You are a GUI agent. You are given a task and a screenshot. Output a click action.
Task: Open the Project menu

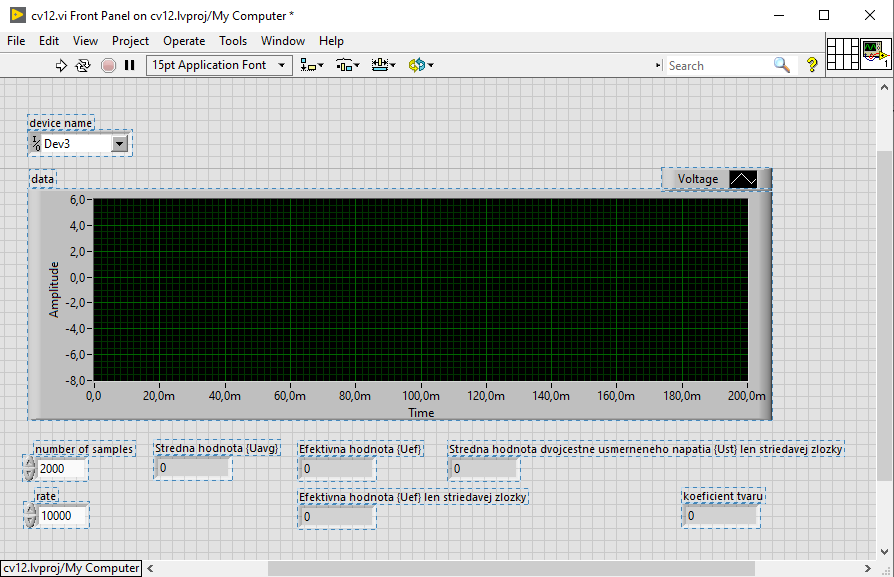130,41
